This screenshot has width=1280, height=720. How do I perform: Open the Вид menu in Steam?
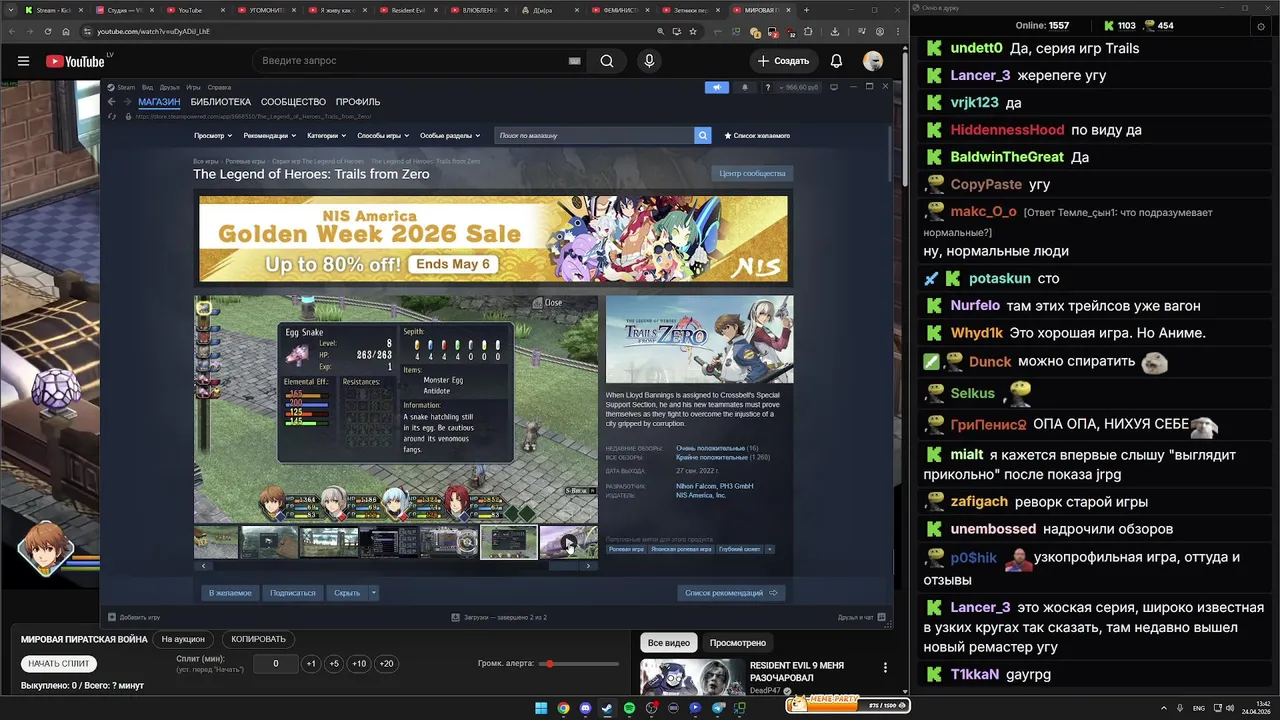[147, 87]
